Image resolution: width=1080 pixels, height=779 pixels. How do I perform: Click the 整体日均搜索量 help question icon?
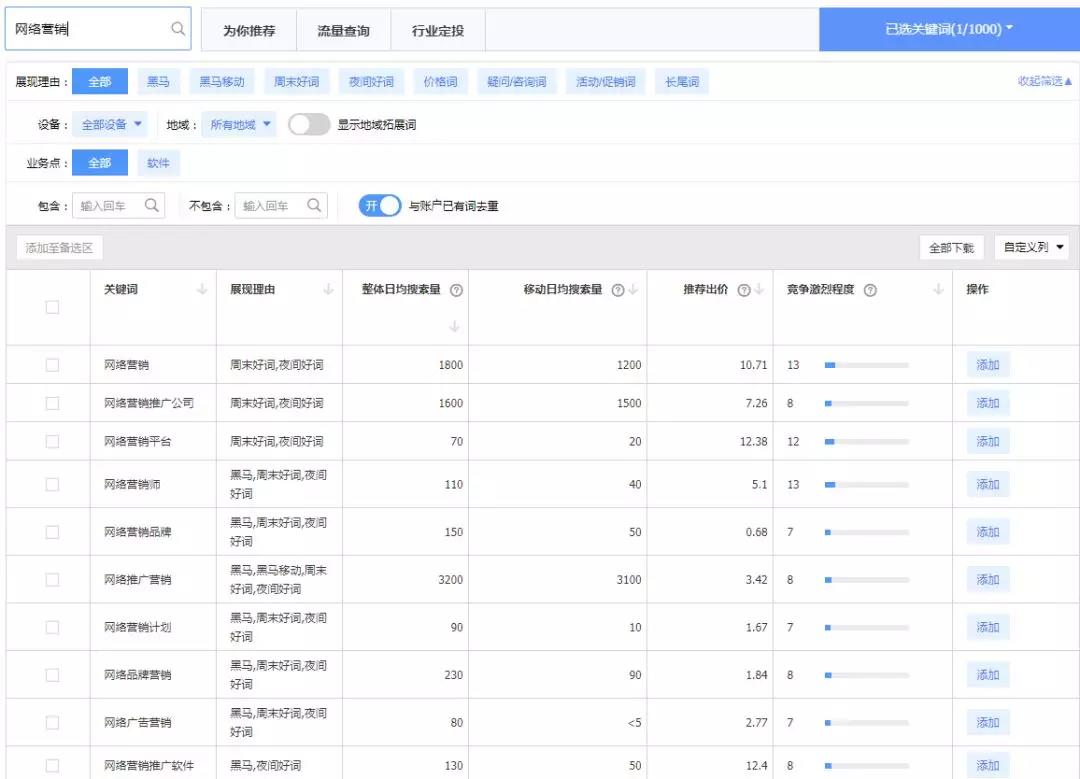click(x=456, y=290)
